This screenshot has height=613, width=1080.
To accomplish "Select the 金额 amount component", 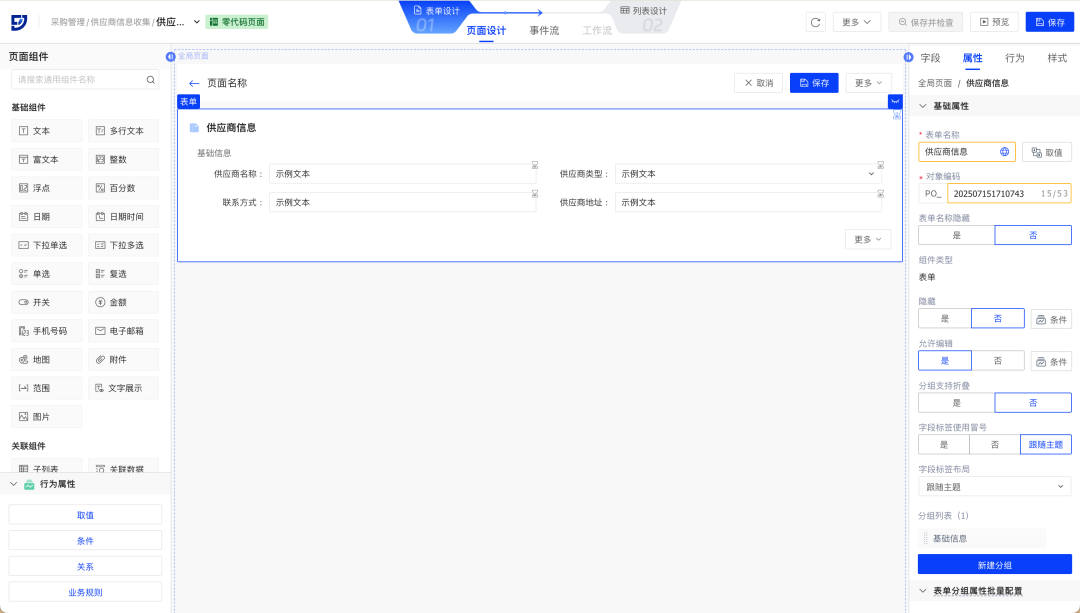I will [x=123, y=302].
